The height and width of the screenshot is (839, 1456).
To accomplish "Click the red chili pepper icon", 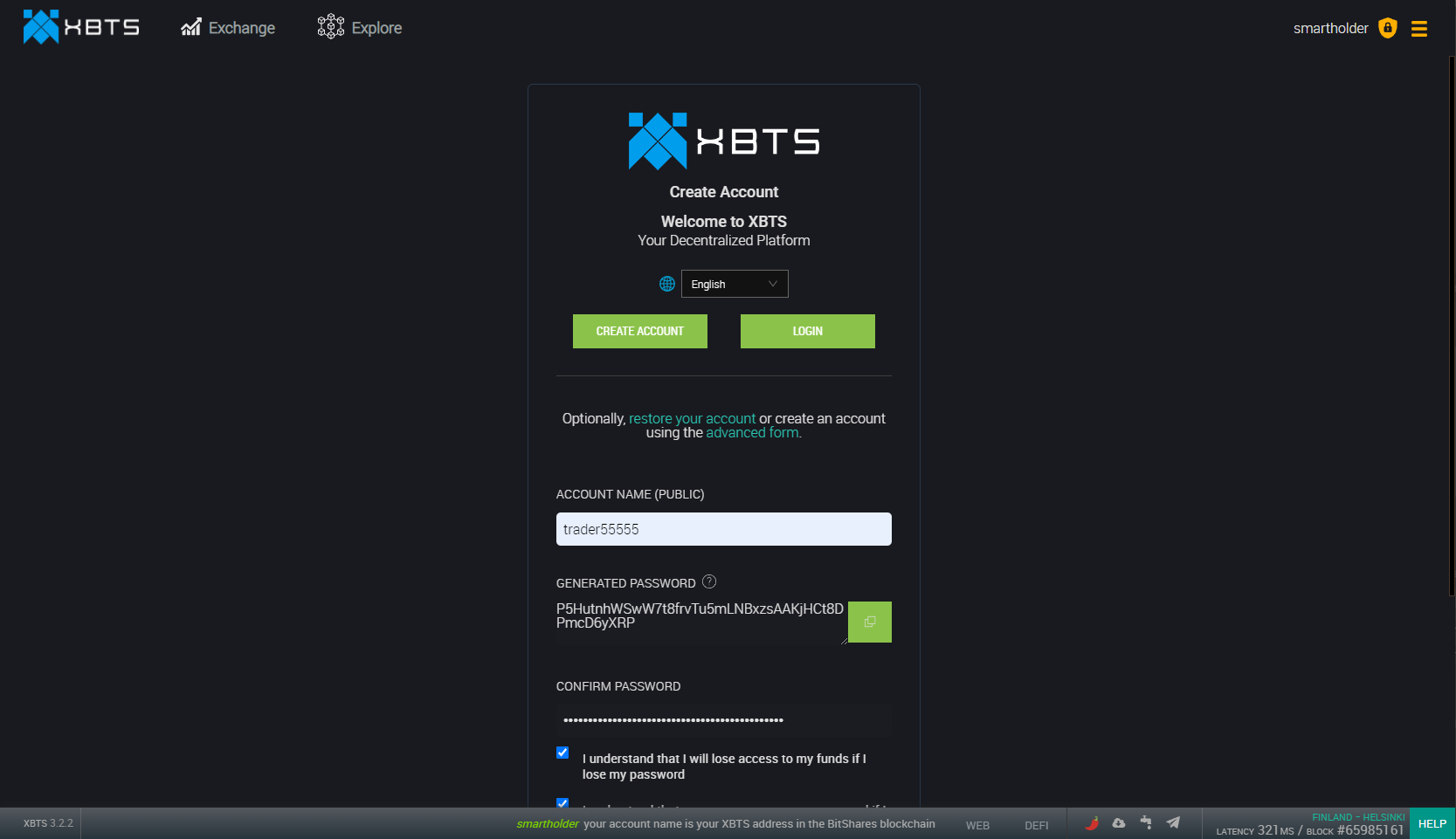I will coord(1092,822).
